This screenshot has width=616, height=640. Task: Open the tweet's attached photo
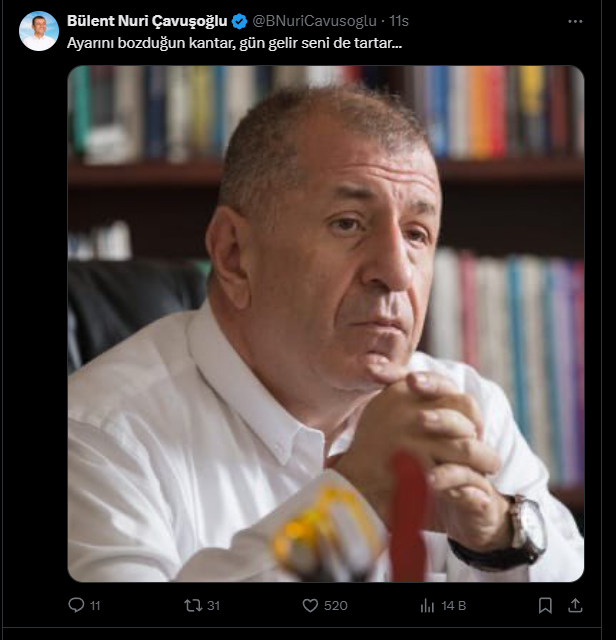click(326, 324)
